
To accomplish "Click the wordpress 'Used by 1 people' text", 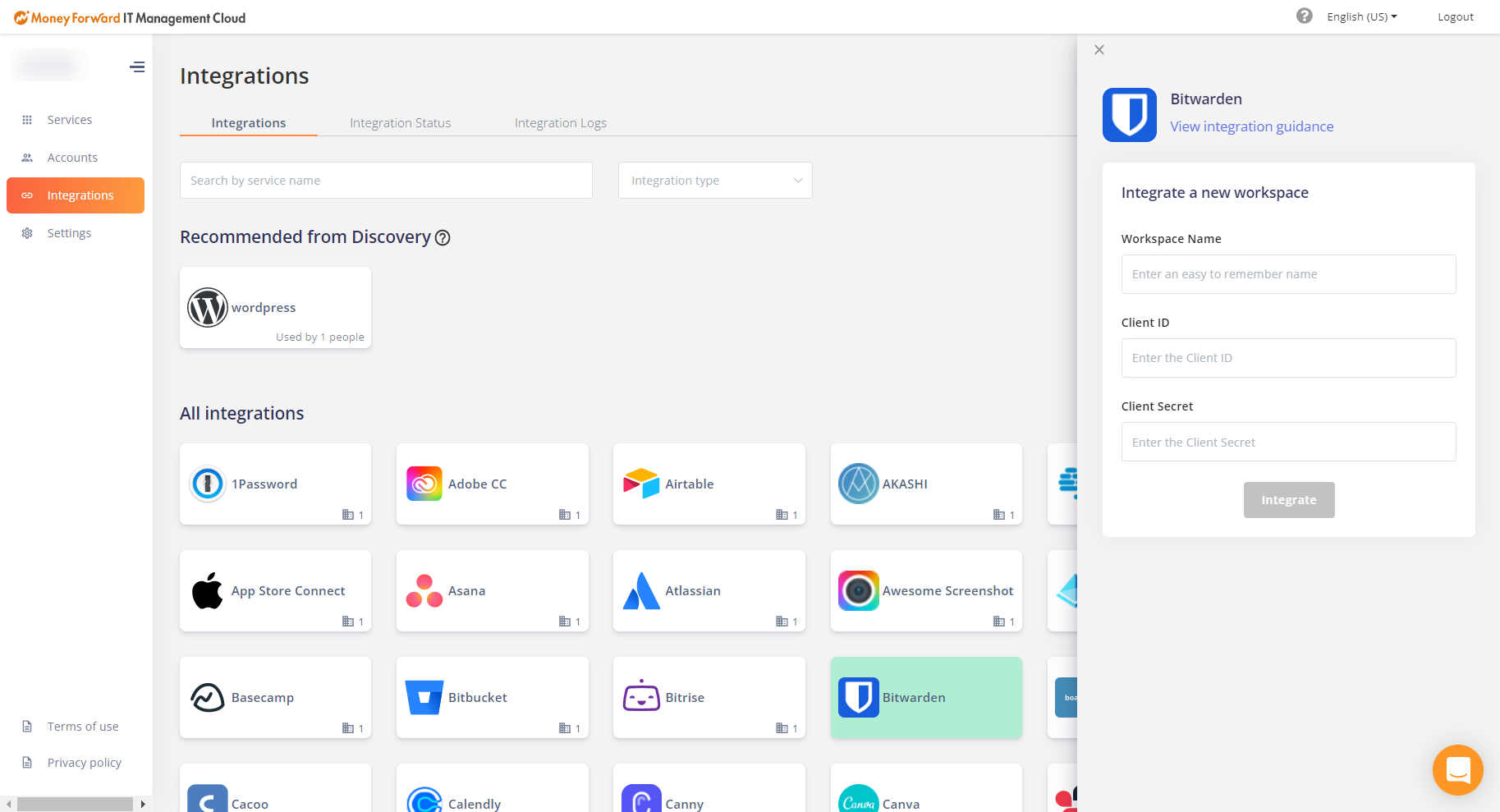I will point(320,337).
